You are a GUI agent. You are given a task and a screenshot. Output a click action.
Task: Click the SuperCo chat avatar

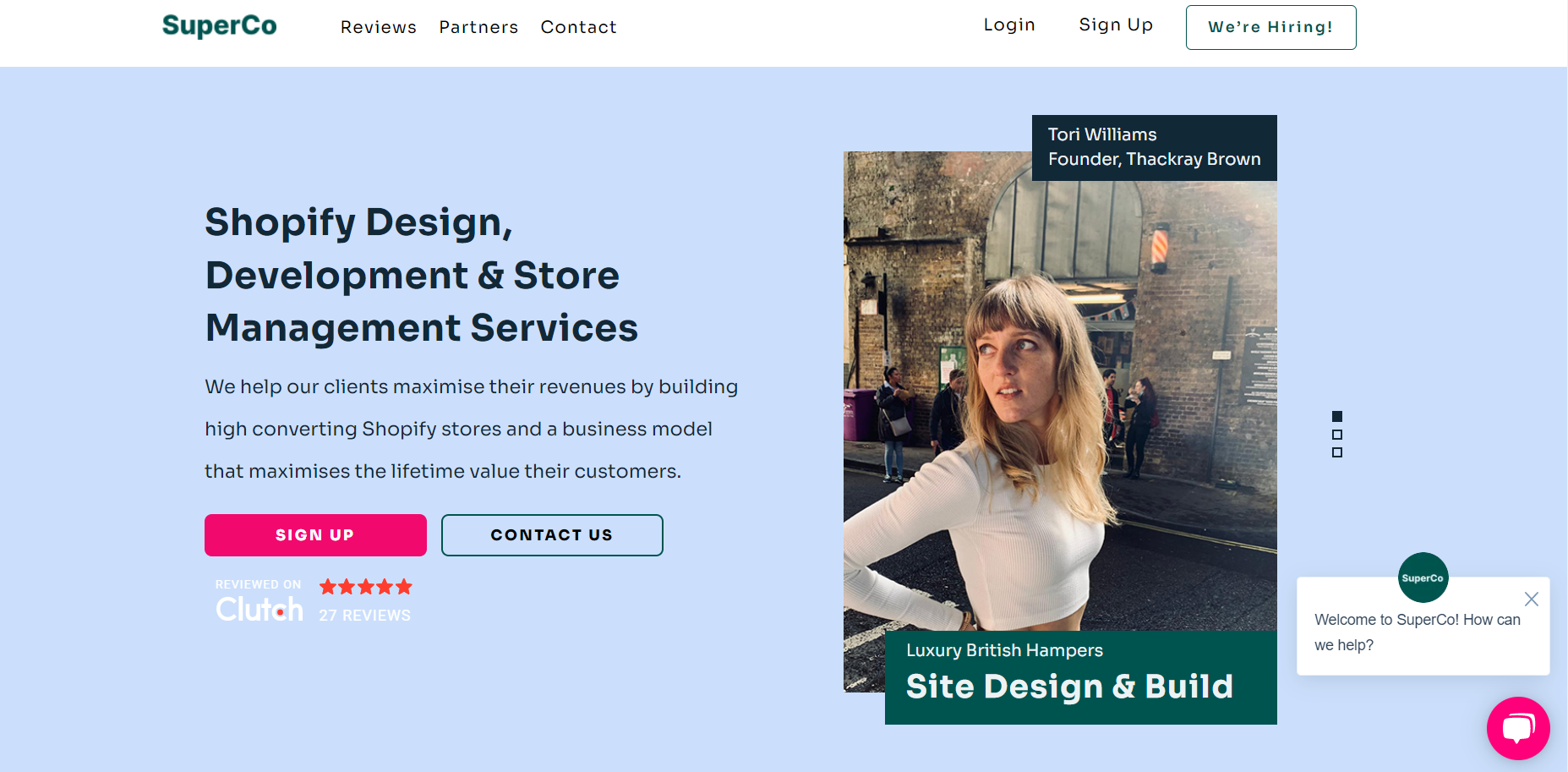[x=1423, y=578]
